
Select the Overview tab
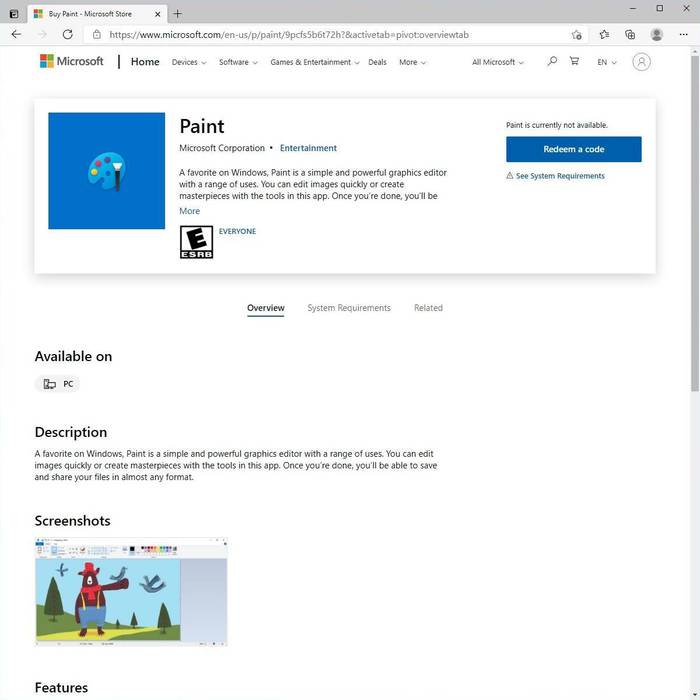(266, 308)
